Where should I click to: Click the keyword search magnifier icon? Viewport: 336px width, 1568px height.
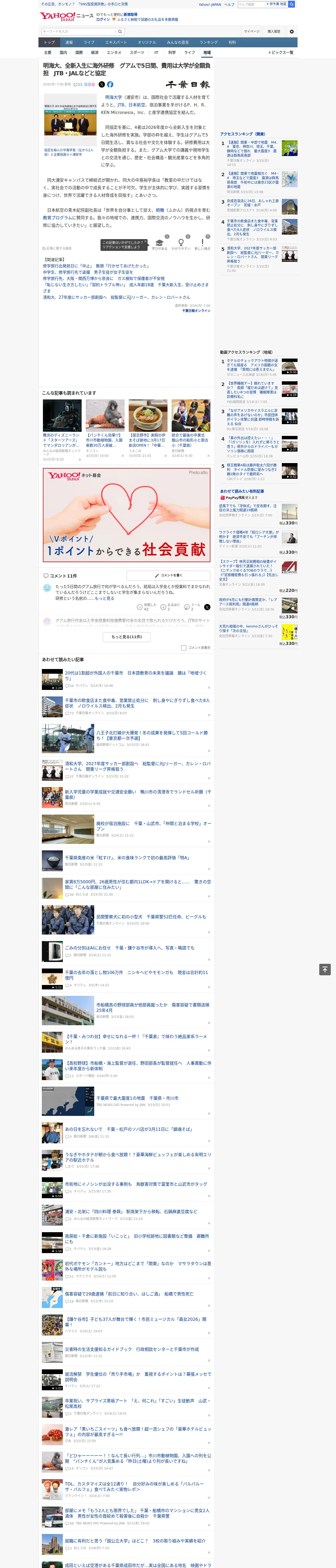(x=120, y=32)
